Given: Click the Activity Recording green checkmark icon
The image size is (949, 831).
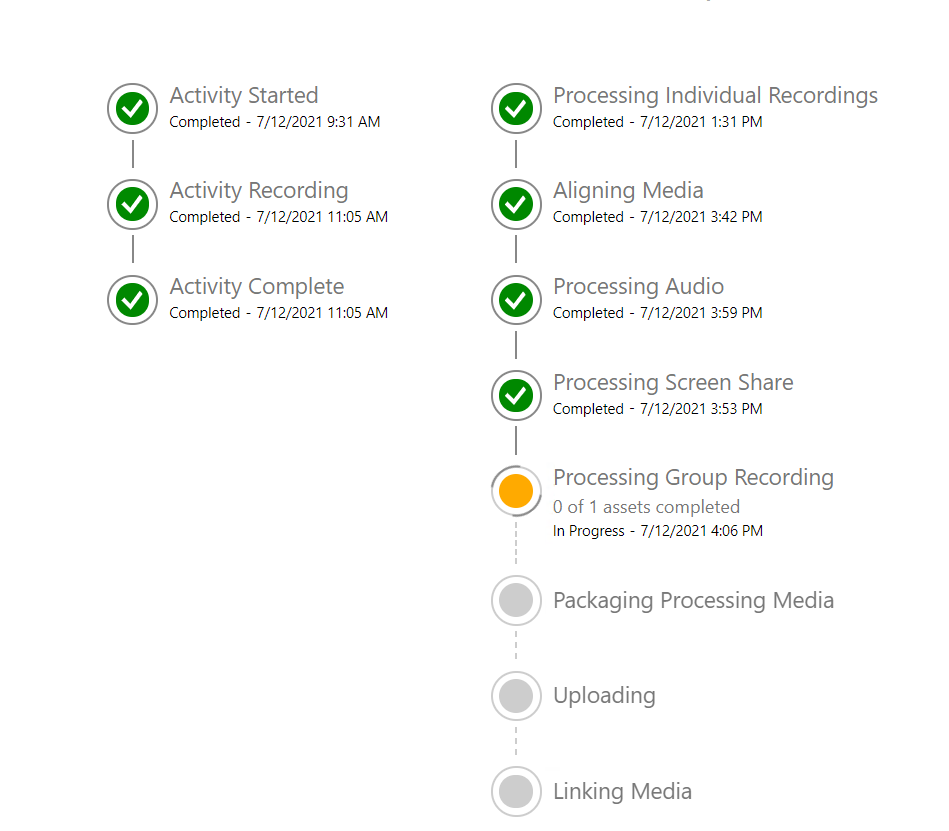Looking at the screenshot, I should (x=133, y=204).
